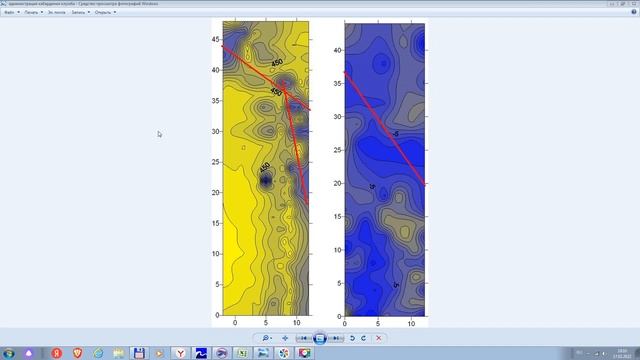Click the left yellow contour map image
The height and width of the screenshot is (360, 640).
click(266, 168)
